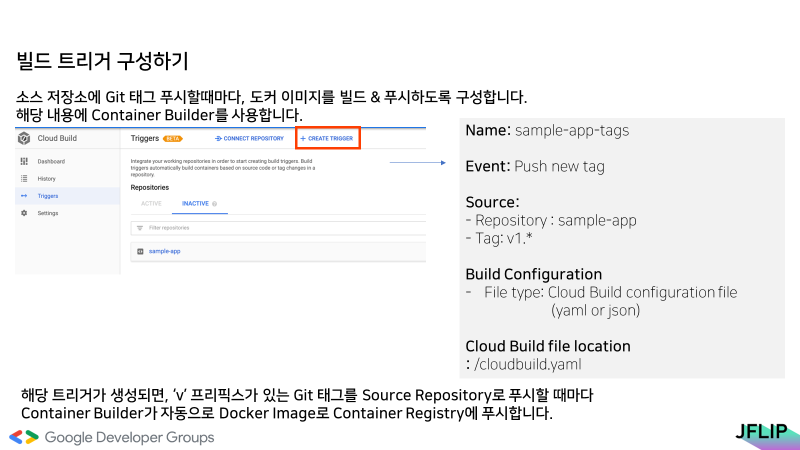Click the Cloud Build title text

click(x=57, y=138)
